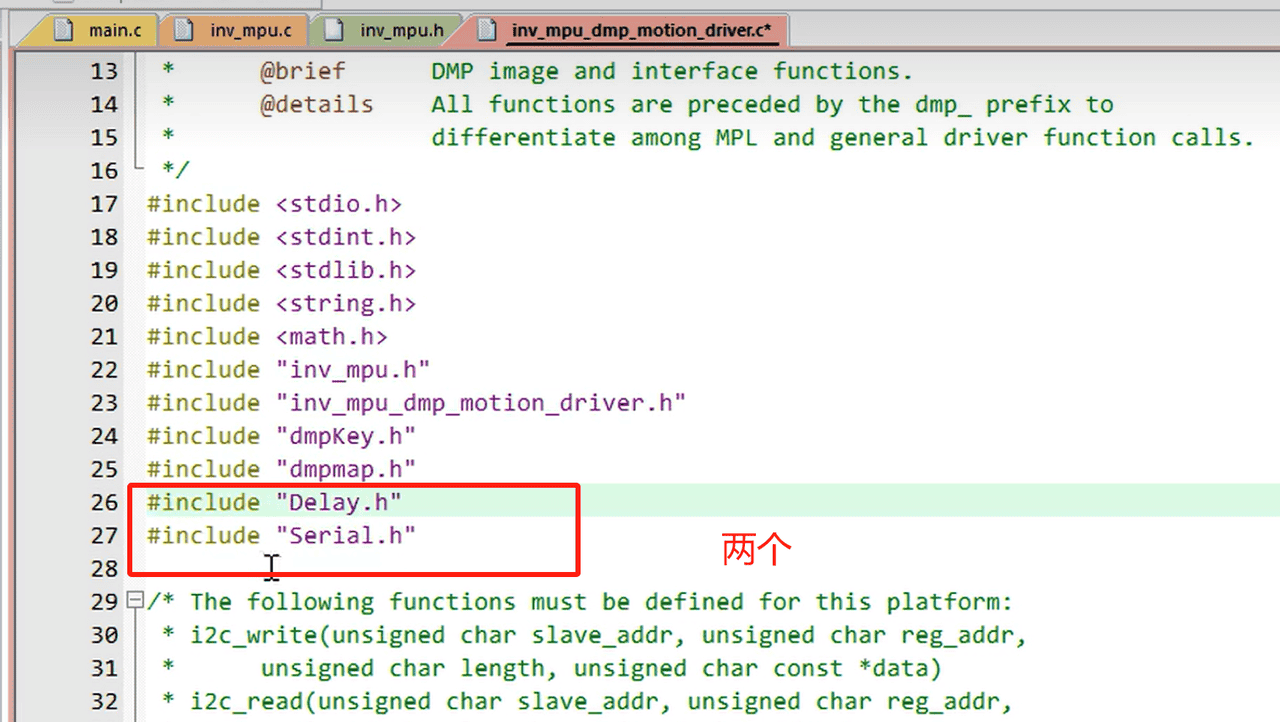Screen dimensions: 1280x722
Task: Place cursor on the "*/" comment end
Action: pos(175,170)
